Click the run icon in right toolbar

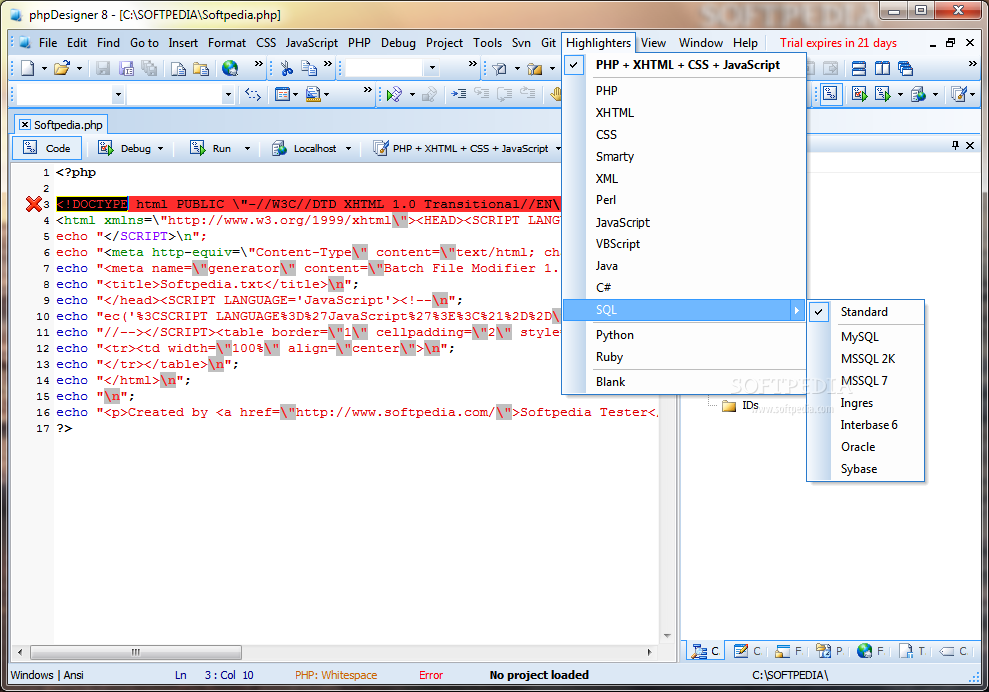point(882,94)
